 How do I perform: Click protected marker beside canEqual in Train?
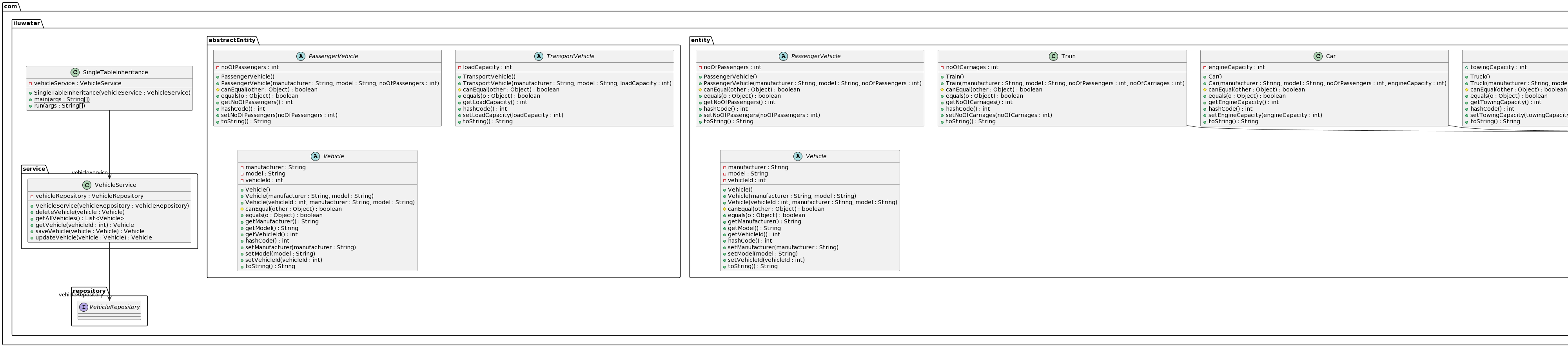point(942,89)
